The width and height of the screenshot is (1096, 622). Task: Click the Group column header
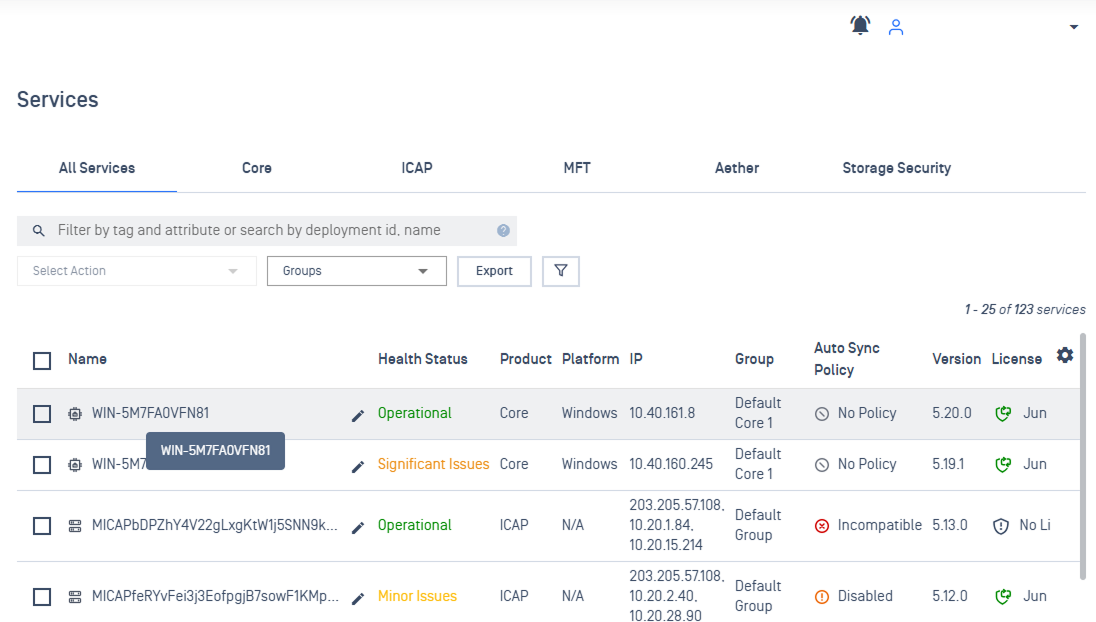pos(754,359)
